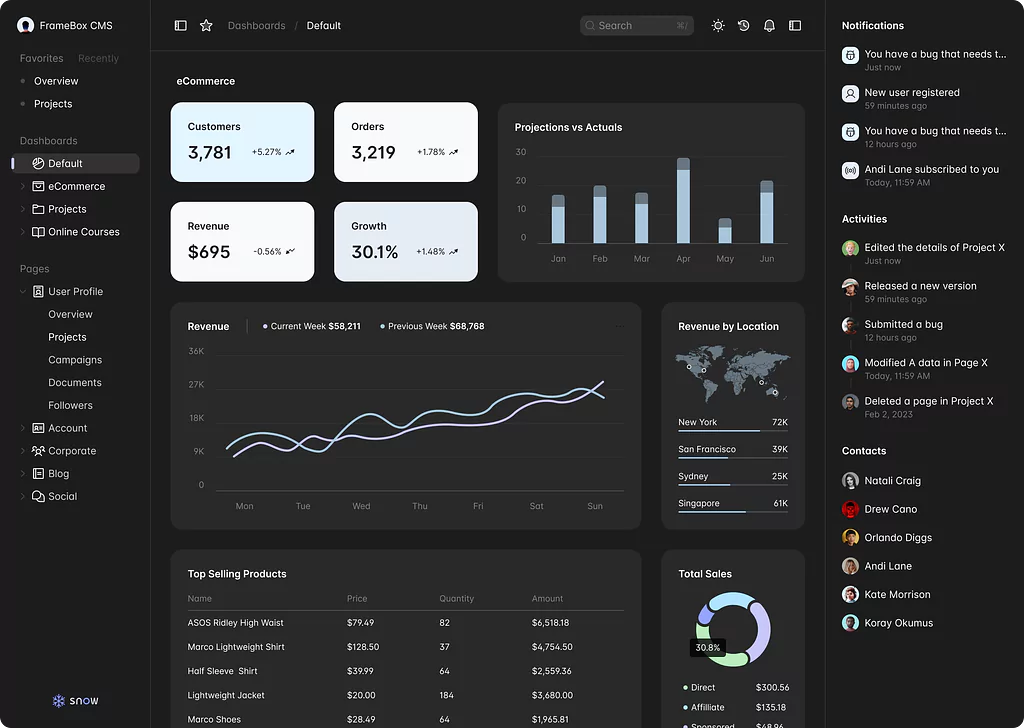The image size is (1024, 728).
Task: Toggle the light theme sun icon
Action: pyautogui.click(x=718, y=25)
